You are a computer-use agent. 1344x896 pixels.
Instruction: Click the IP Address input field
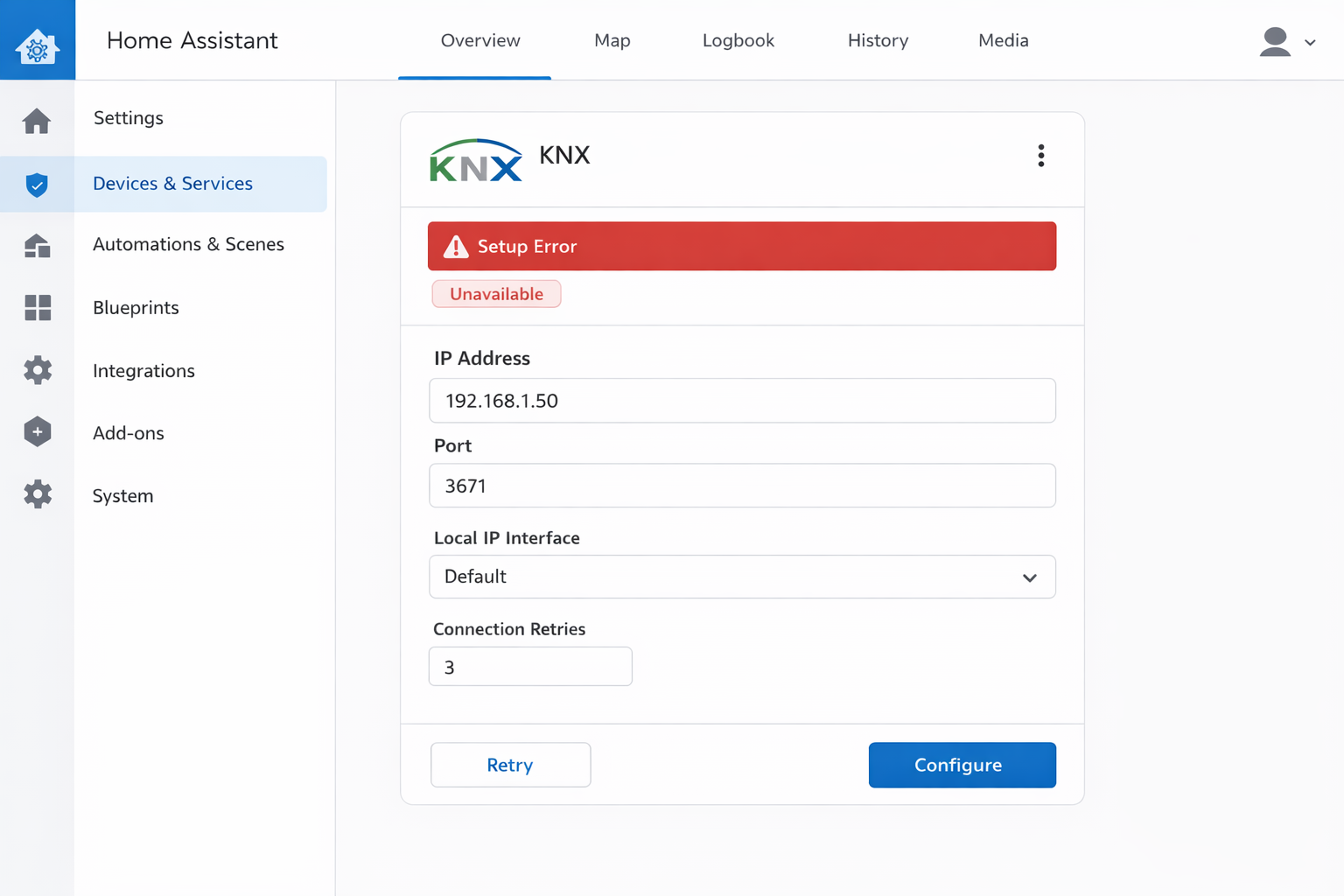pos(742,401)
